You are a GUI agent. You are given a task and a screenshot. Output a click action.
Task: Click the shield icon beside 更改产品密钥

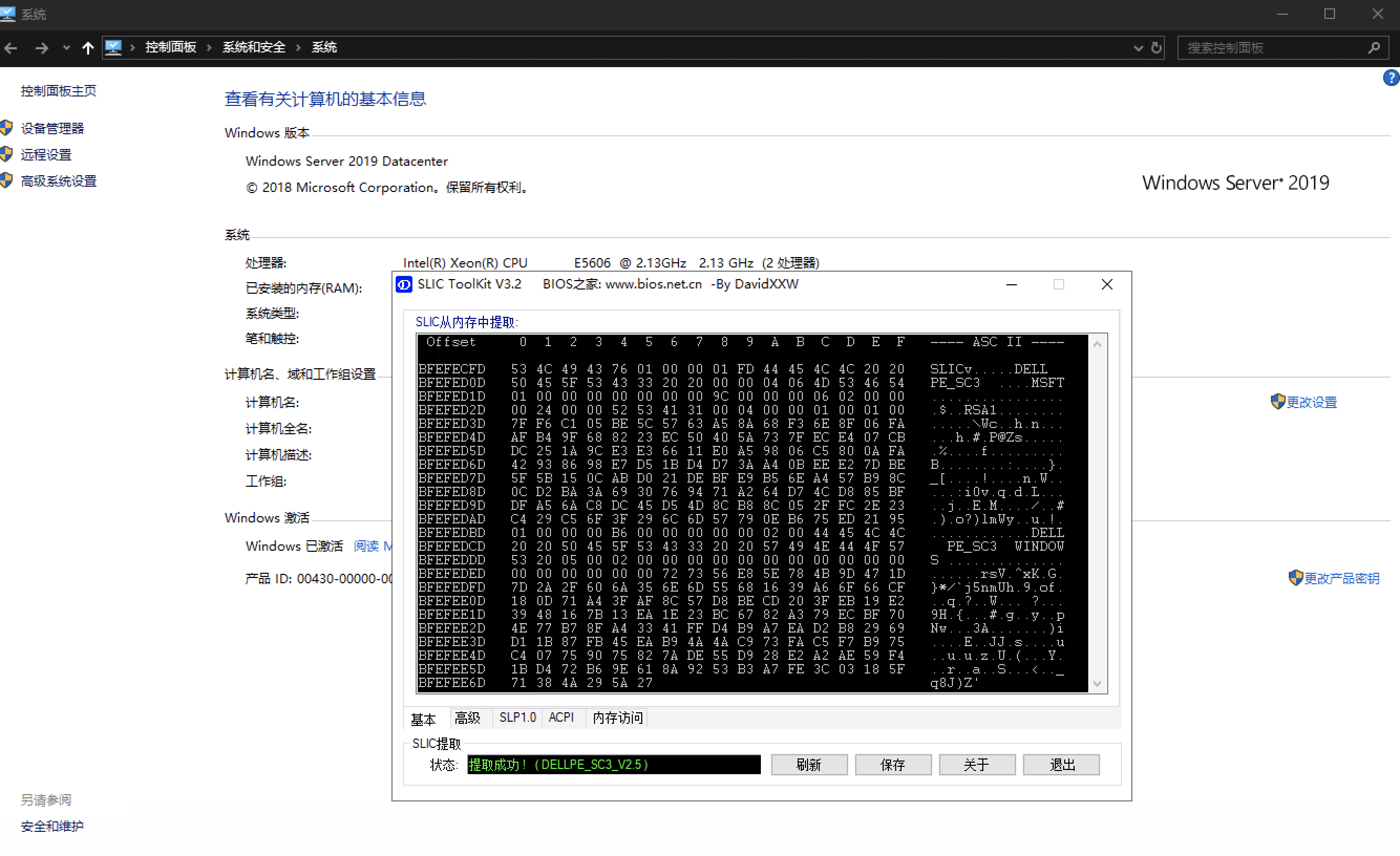coord(1296,577)
